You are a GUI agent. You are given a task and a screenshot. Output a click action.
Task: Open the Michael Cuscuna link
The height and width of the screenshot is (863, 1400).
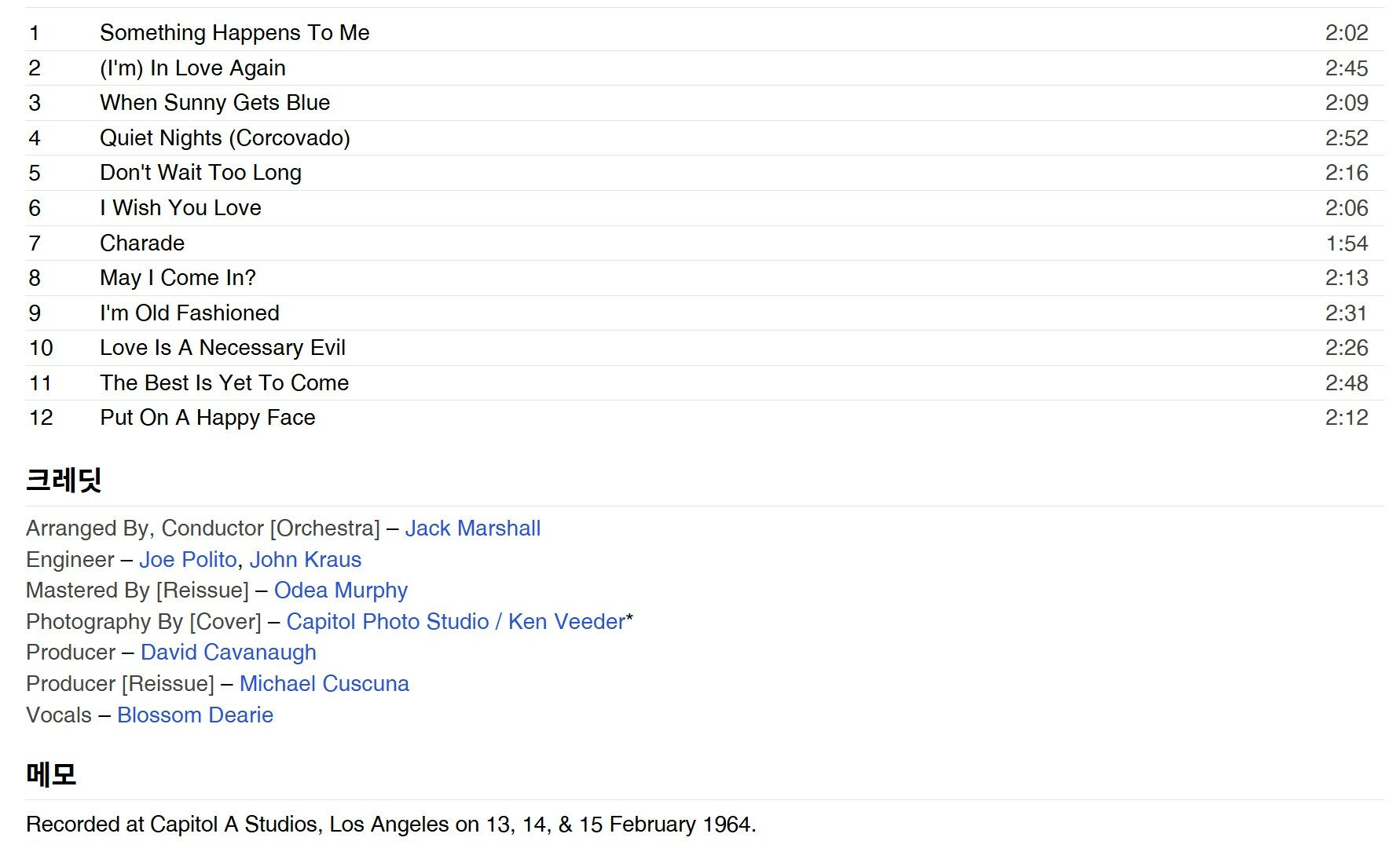coord(324,684)
